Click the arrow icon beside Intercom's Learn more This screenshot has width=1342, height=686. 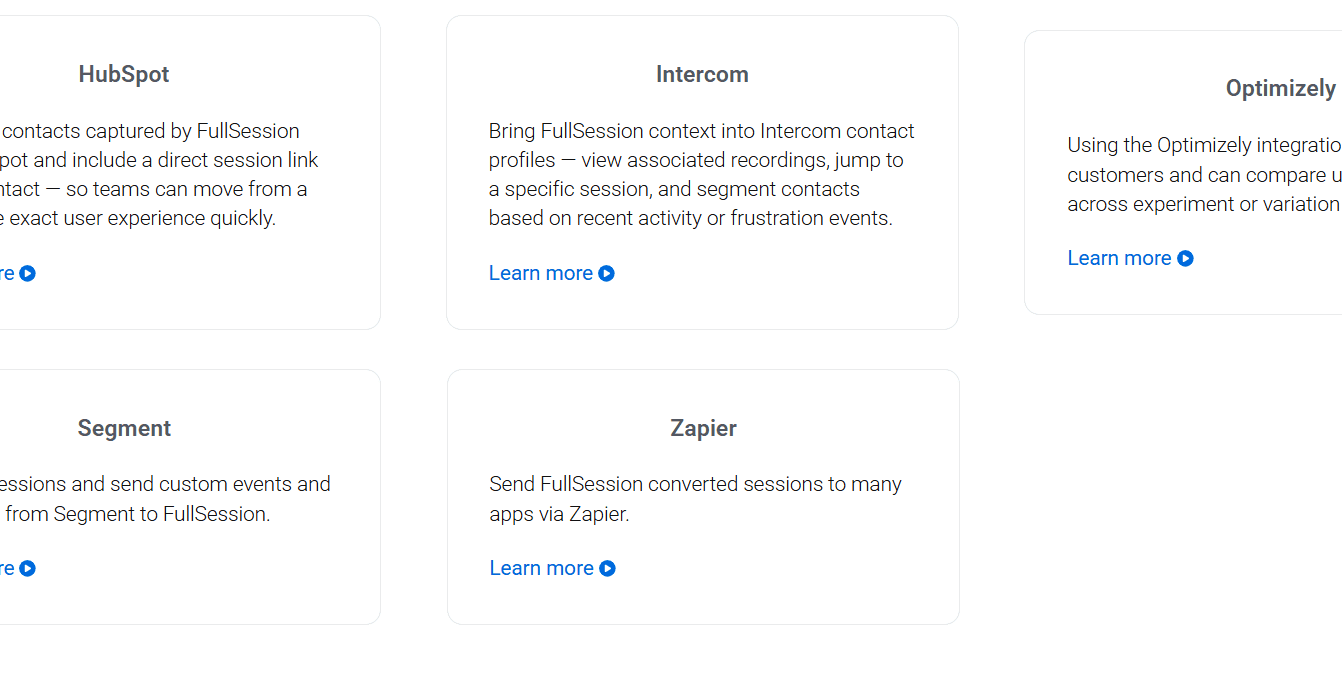coord(606,274)
